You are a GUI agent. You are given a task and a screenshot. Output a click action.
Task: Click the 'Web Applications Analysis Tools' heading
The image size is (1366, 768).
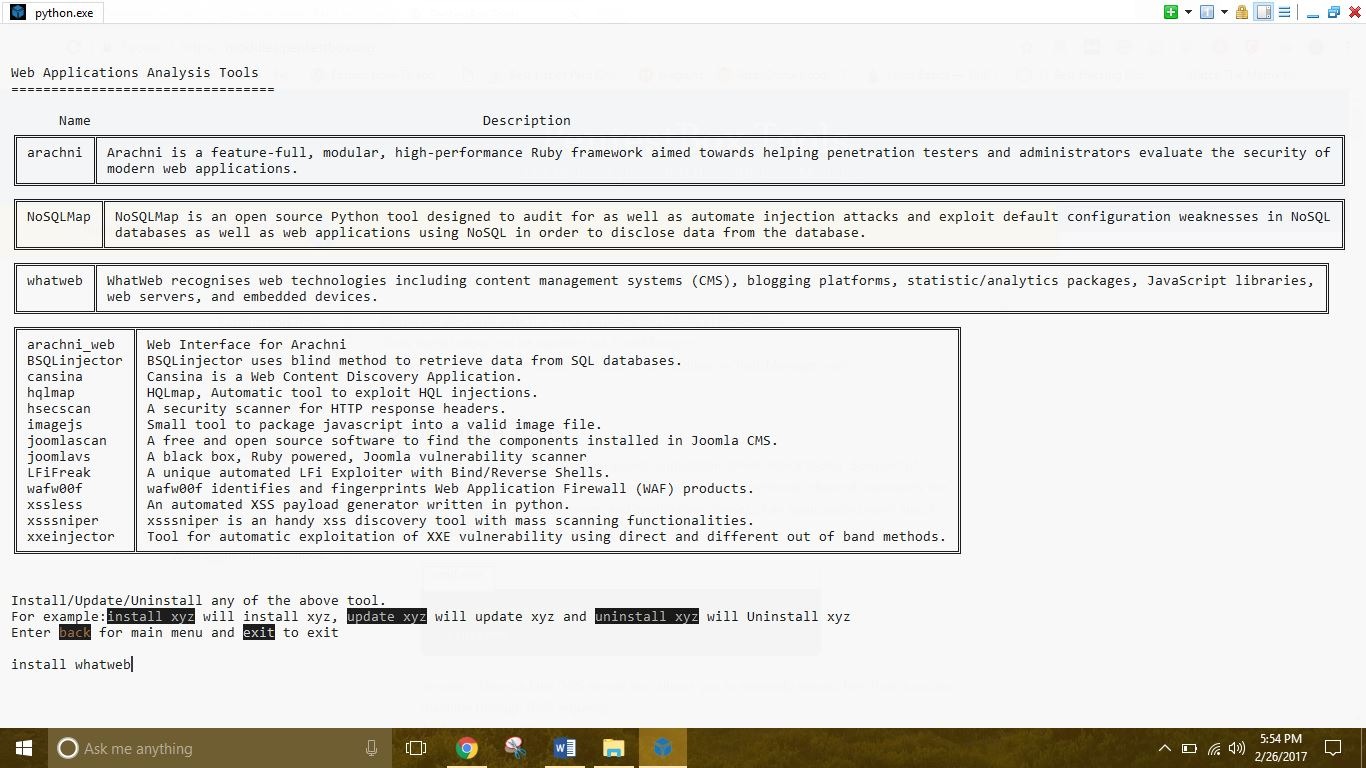tap(135, 72)
